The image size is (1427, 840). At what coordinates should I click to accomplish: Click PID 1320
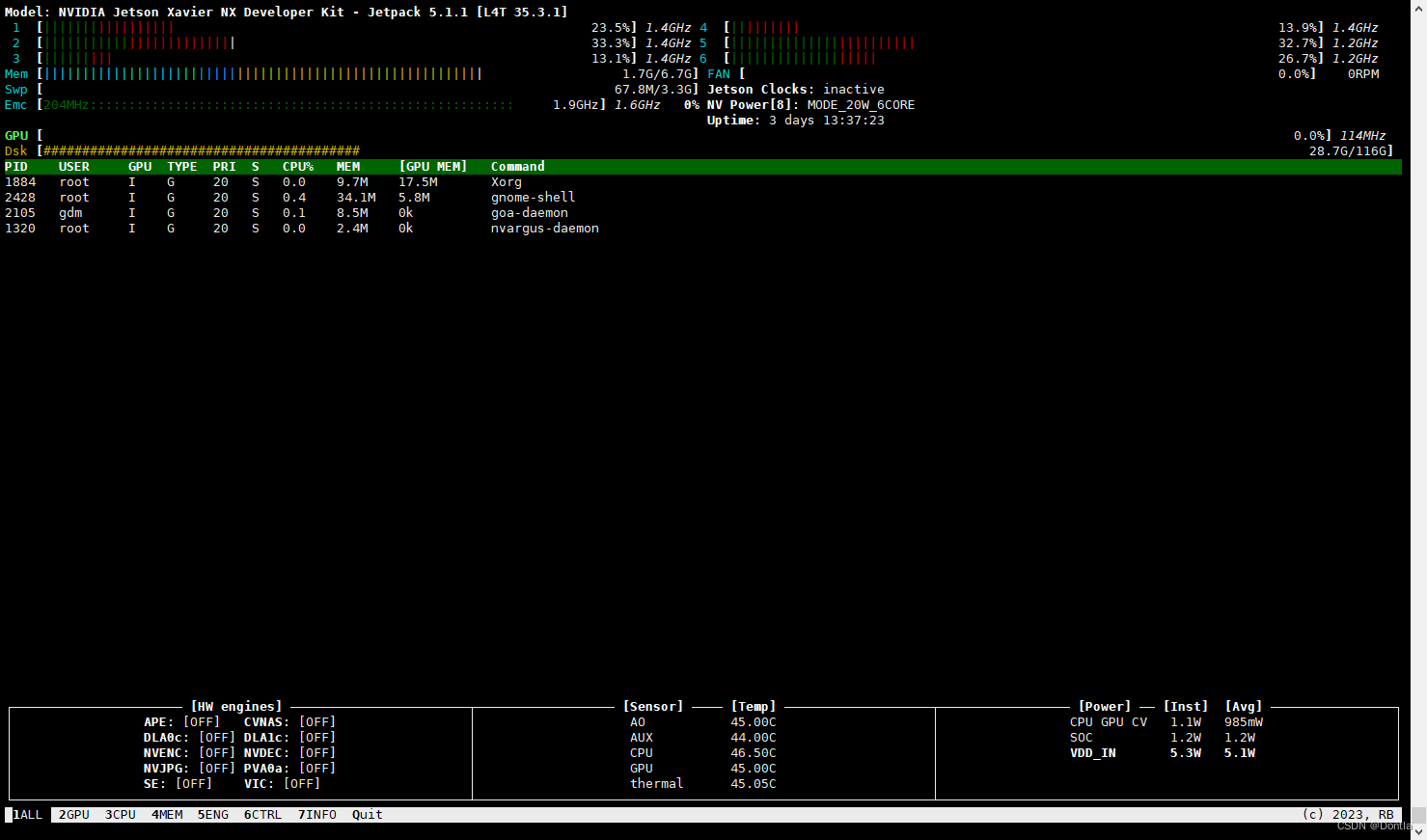pyautogui.click(x=20, y=229)
